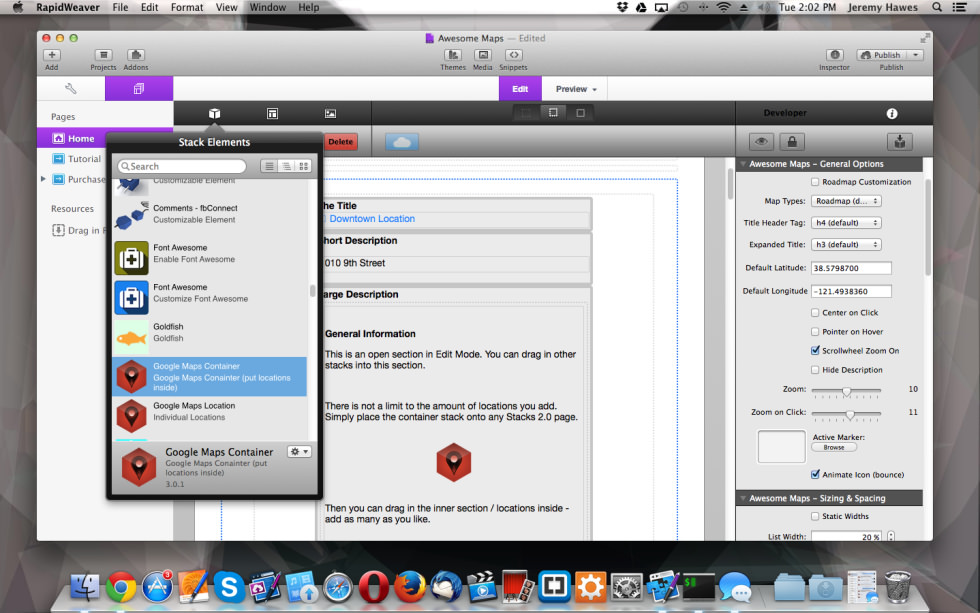Enable Static Widths checkbox
Viewport: 980px width, 613px height.
(815, 516)
